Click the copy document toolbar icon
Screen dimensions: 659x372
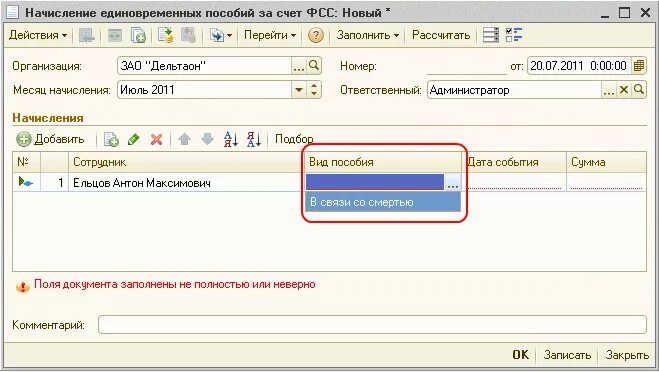tap(138, 35)
